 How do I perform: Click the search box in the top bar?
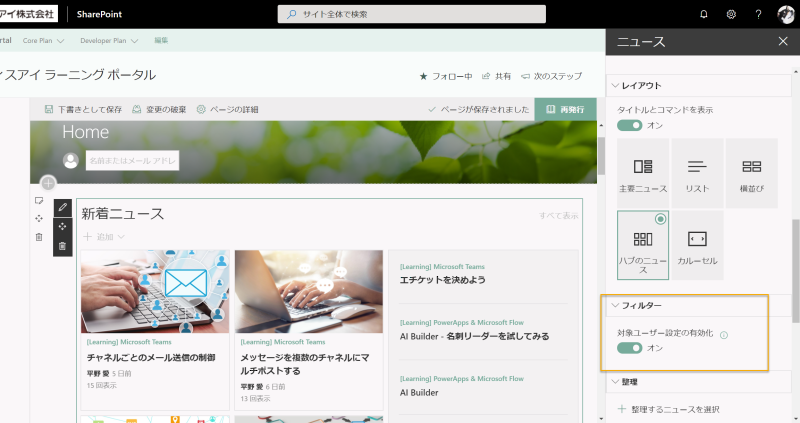pyautogui.click(x=411, y=14)
